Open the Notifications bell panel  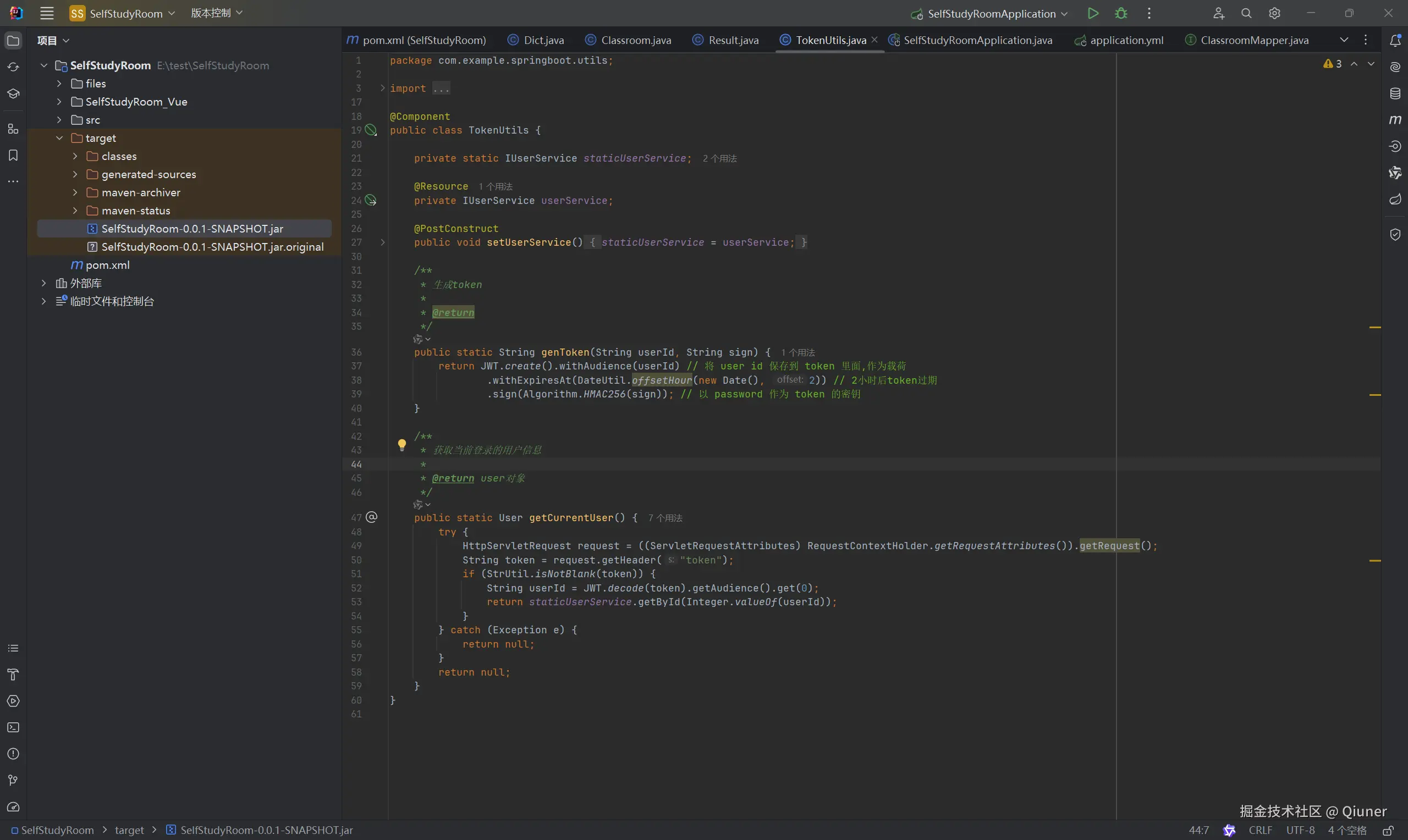coord(1395,40)
